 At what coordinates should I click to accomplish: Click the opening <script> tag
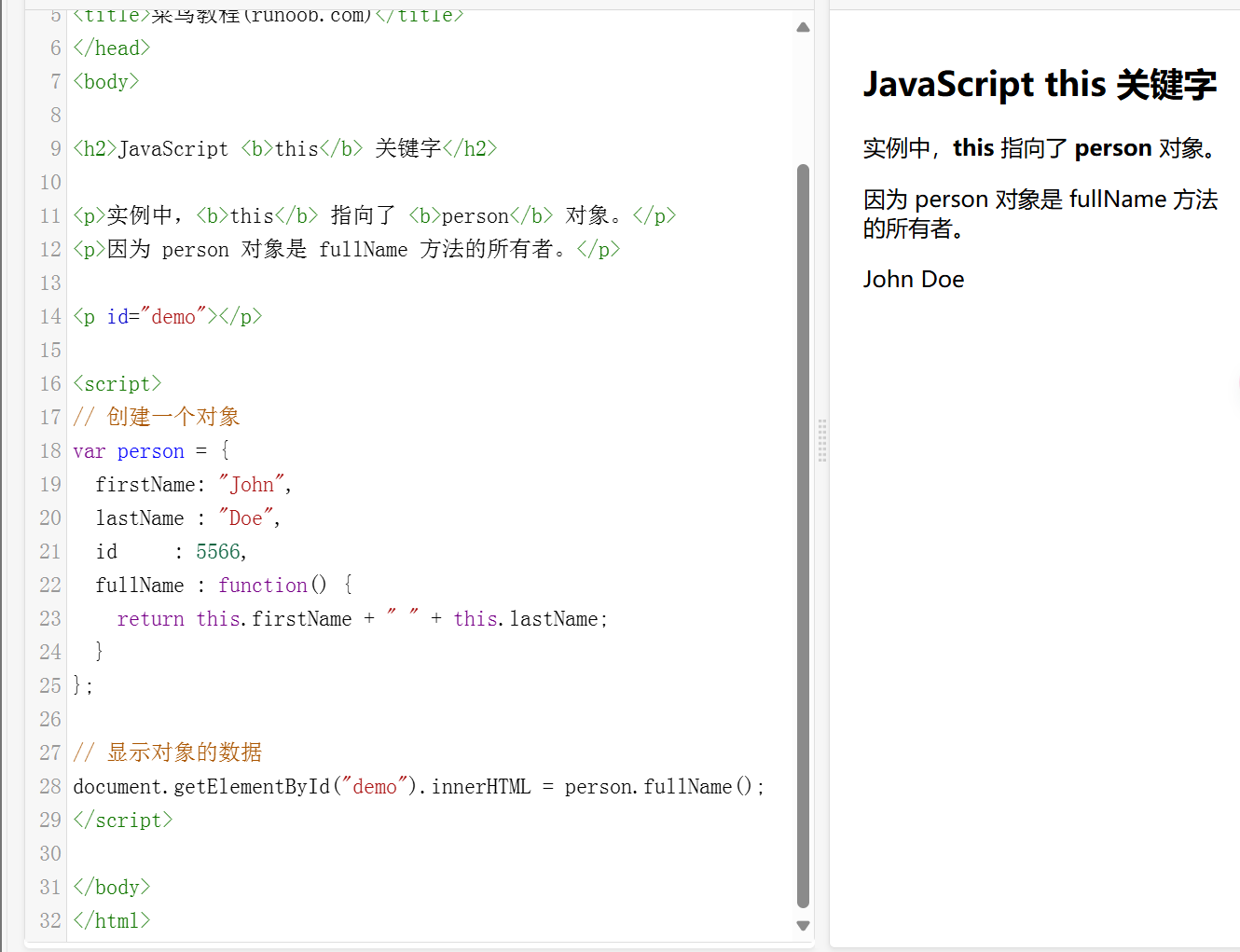click(x=117, y=384)
